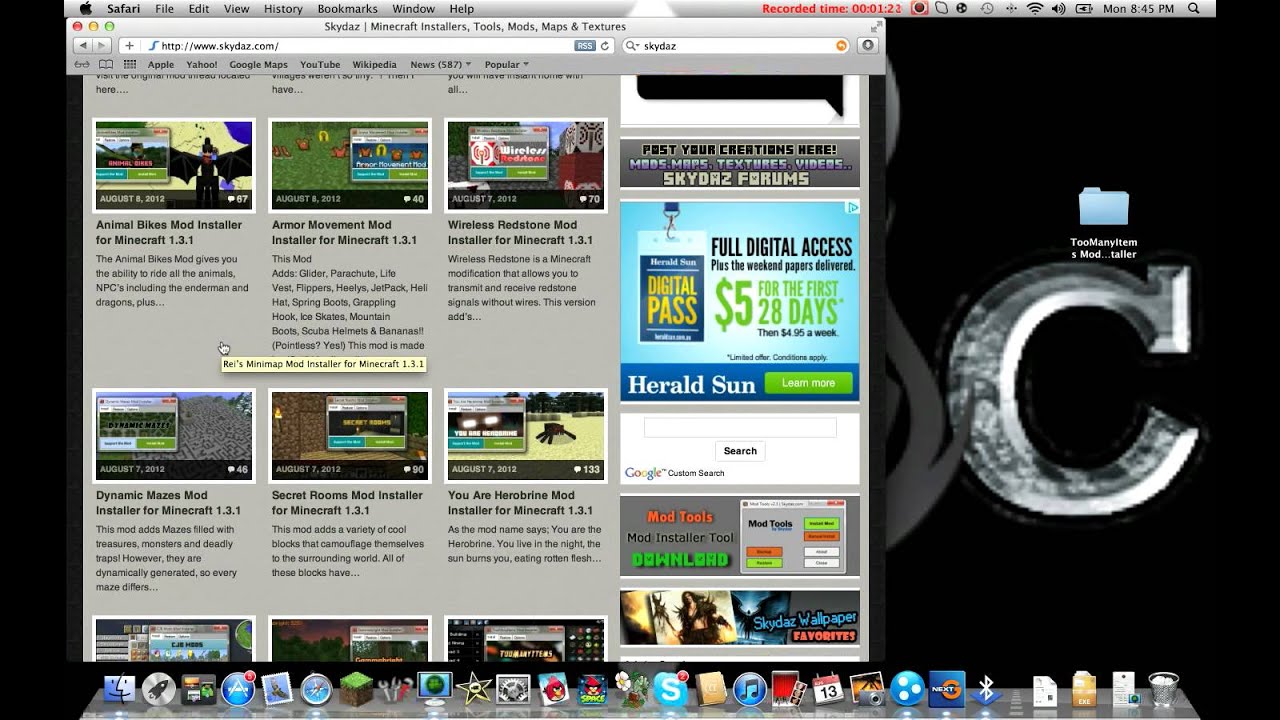Image resolution: width=1280 pixels, height=720 pixels.
Task: Open the Bookmarks menu
Action: (347, 8)
